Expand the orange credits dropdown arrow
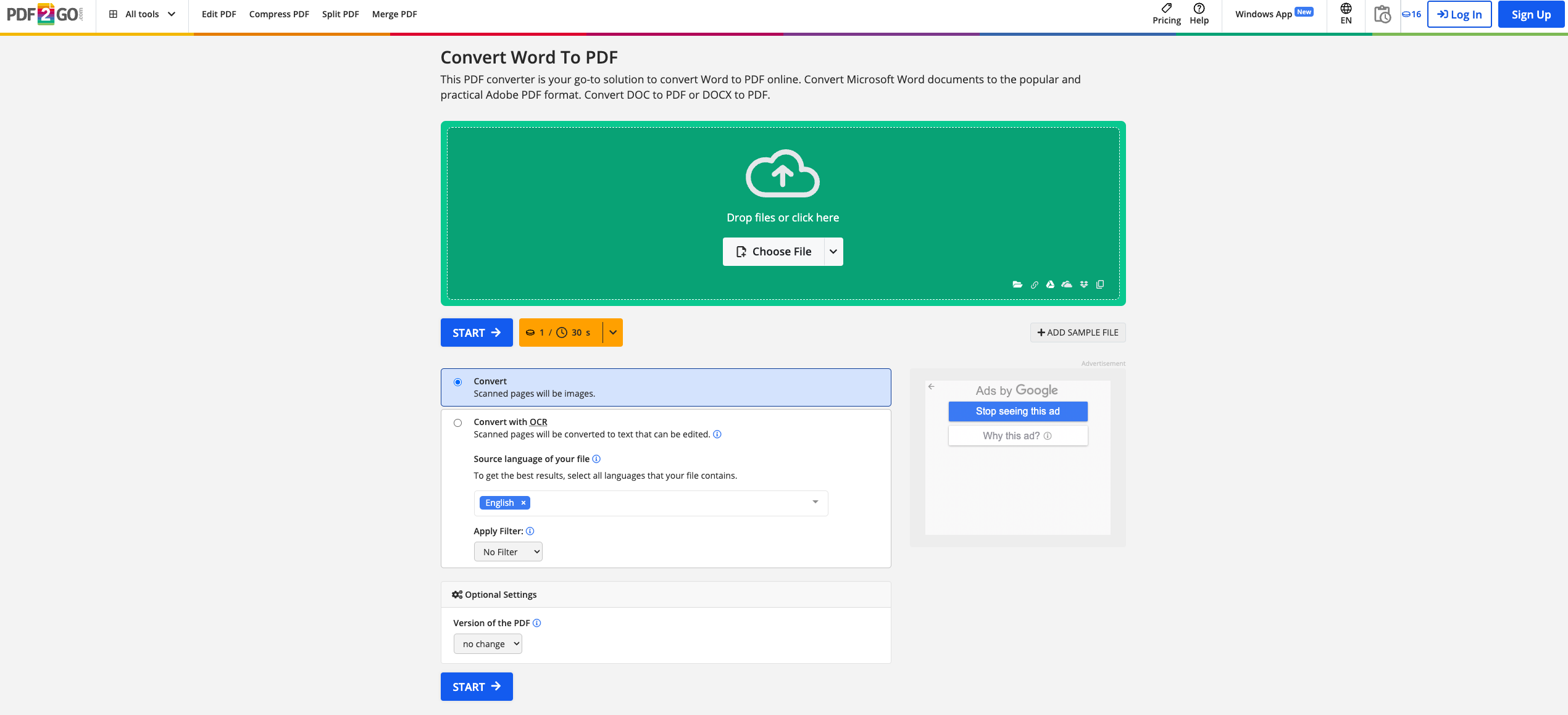The width and height of the screenshot is (1568, 715). [613, 333]
